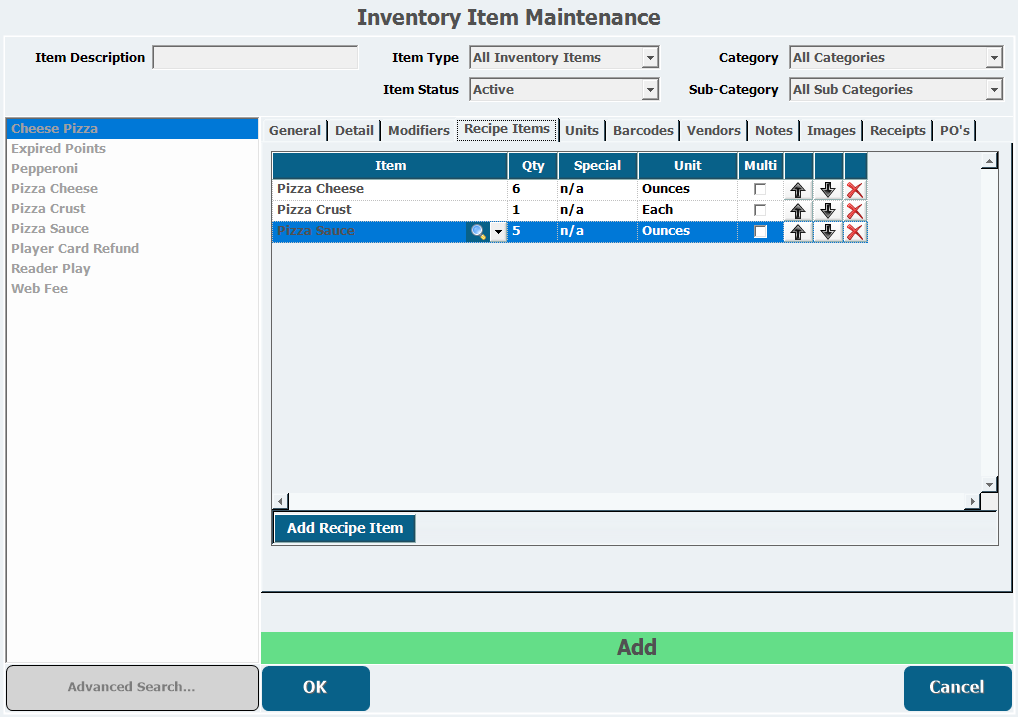The width and height of the screenshot is (1018, 717).
Task: Enable Multi checkbox for Pizza Crust
Action: [x=760, y=210]
